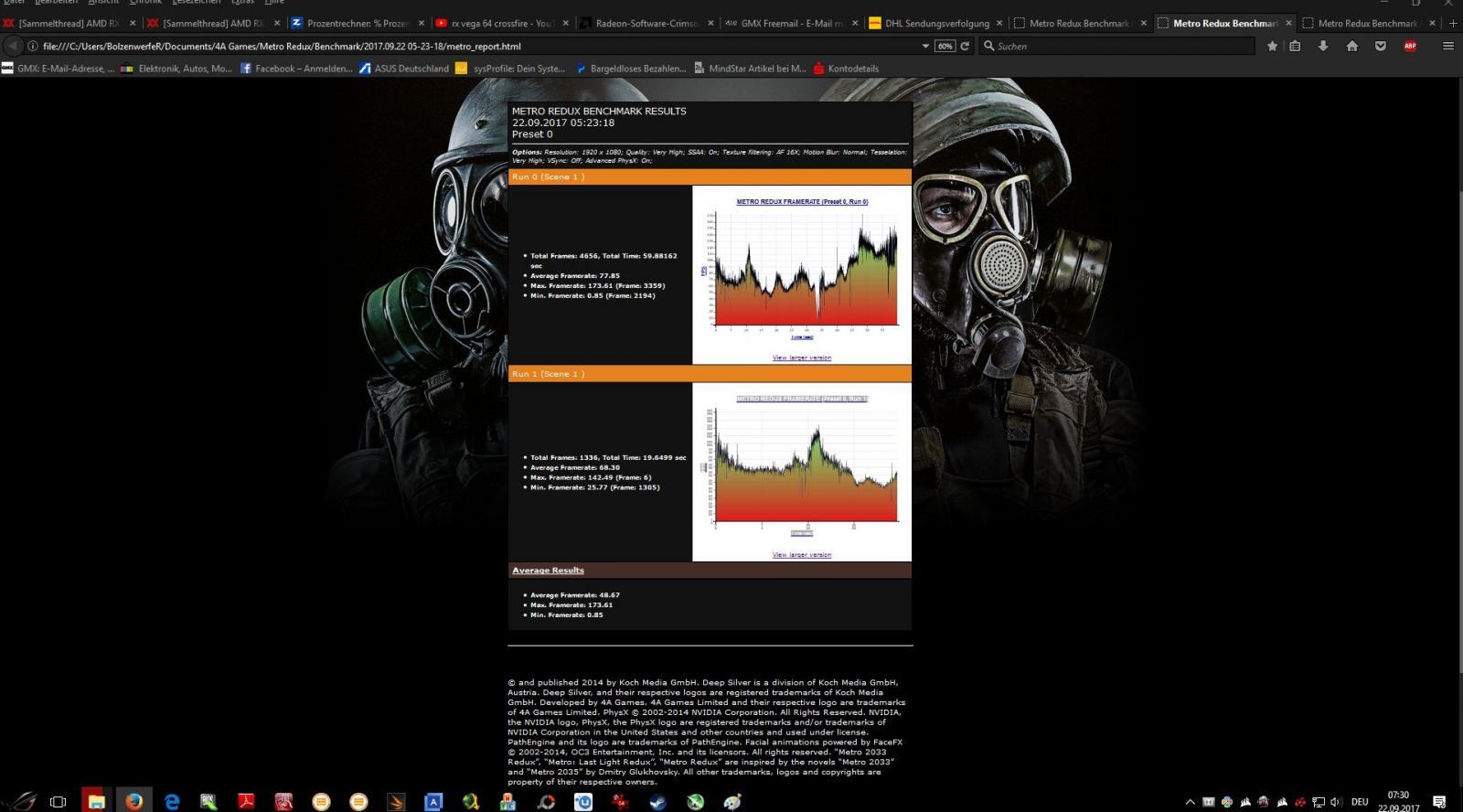Select 'Min. Framerate: 25.77 (Frame: 1305)'

pyautogui.click(x=595, y=487)
